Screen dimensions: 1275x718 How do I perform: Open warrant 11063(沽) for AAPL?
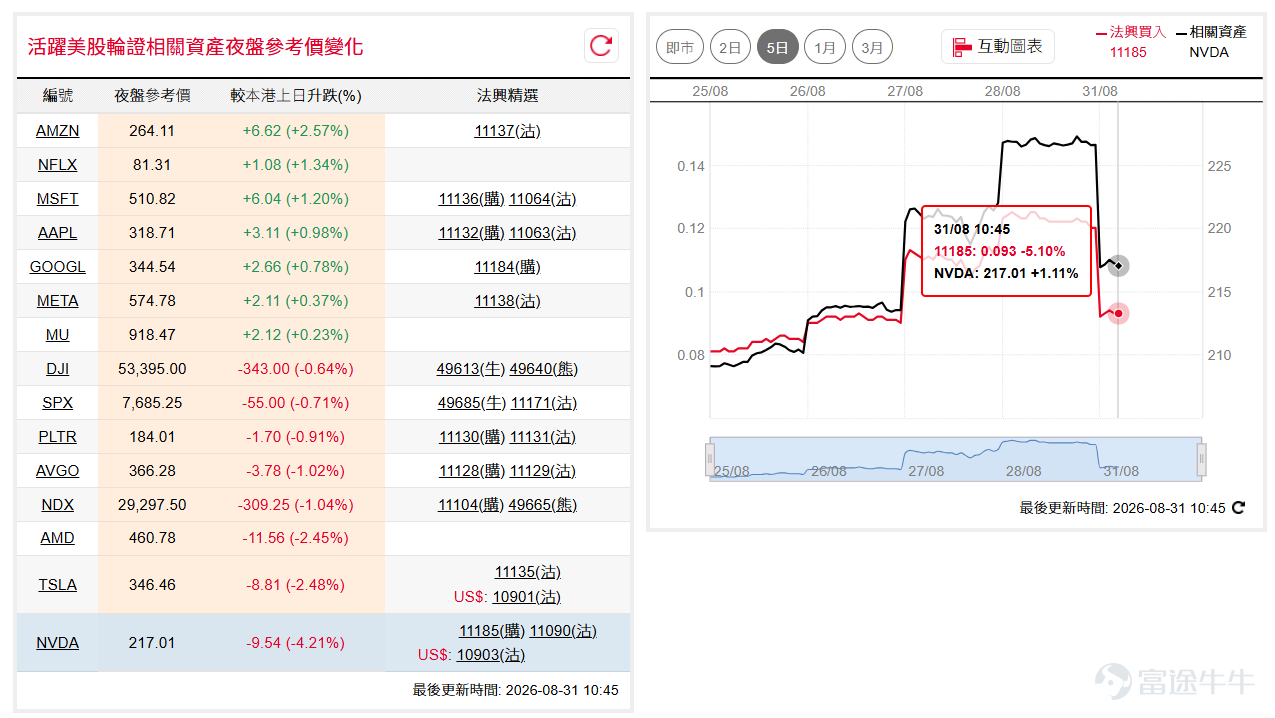click(x=543, y=233)
